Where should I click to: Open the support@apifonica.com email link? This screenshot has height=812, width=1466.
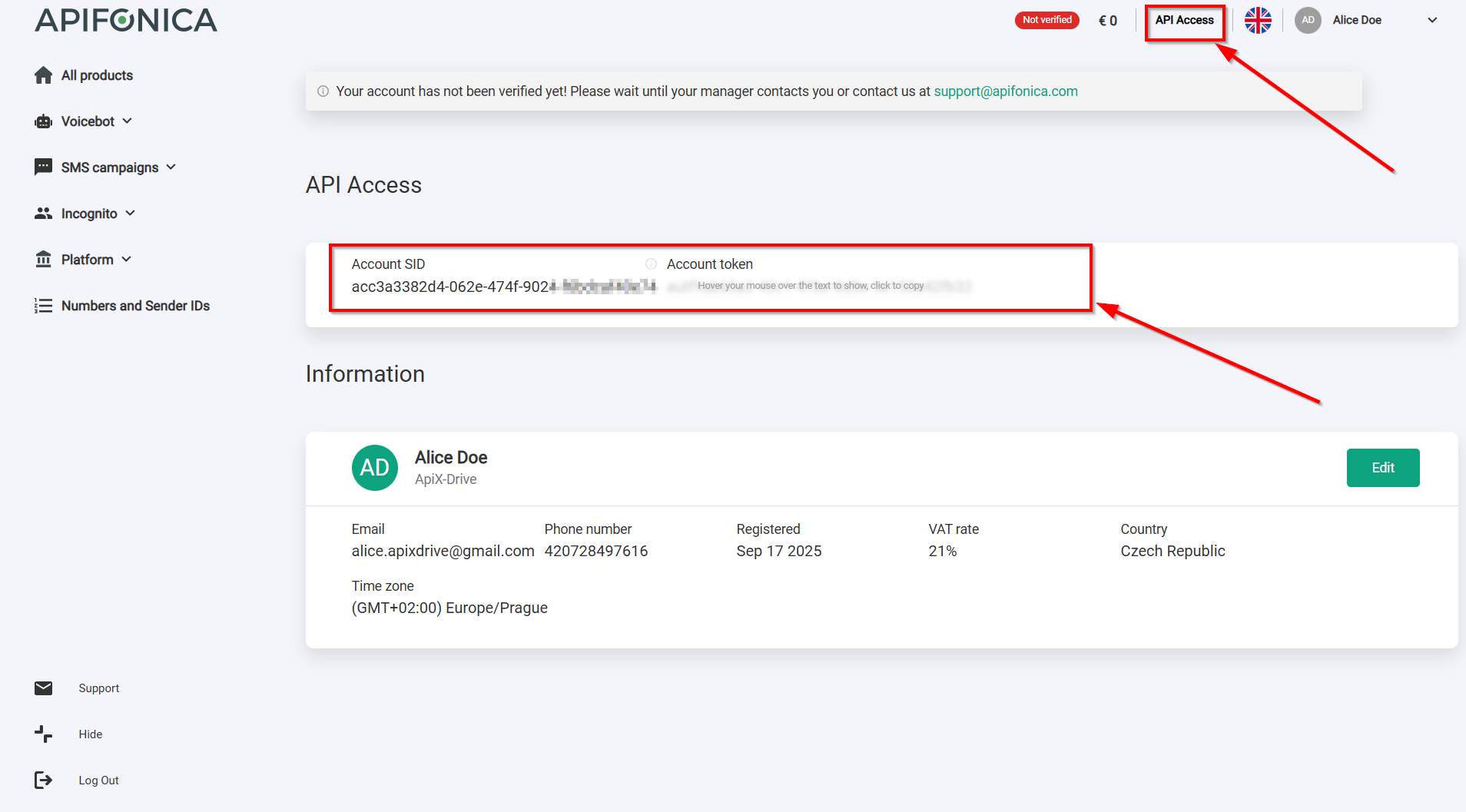(x=1005, y=91)
